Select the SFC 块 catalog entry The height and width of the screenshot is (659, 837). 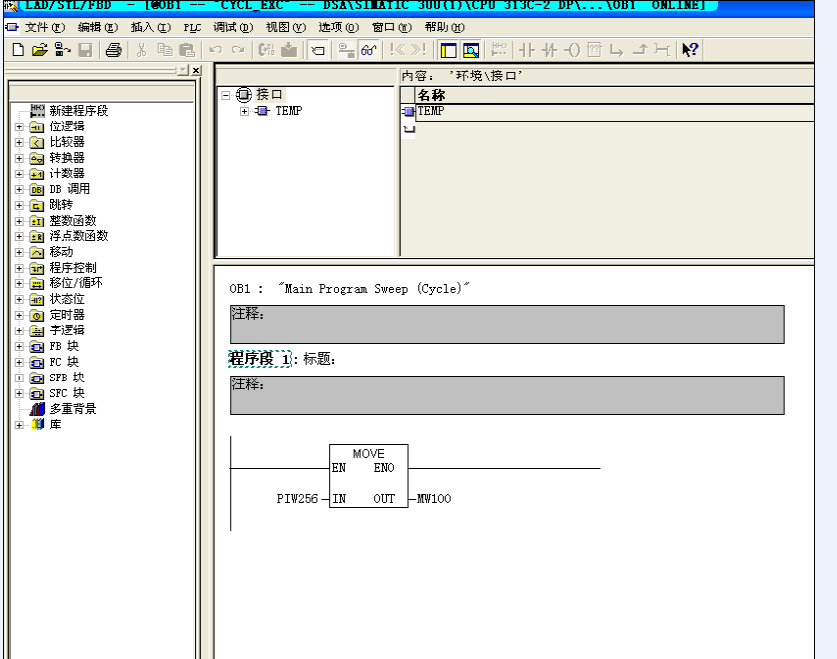point(67,393)
